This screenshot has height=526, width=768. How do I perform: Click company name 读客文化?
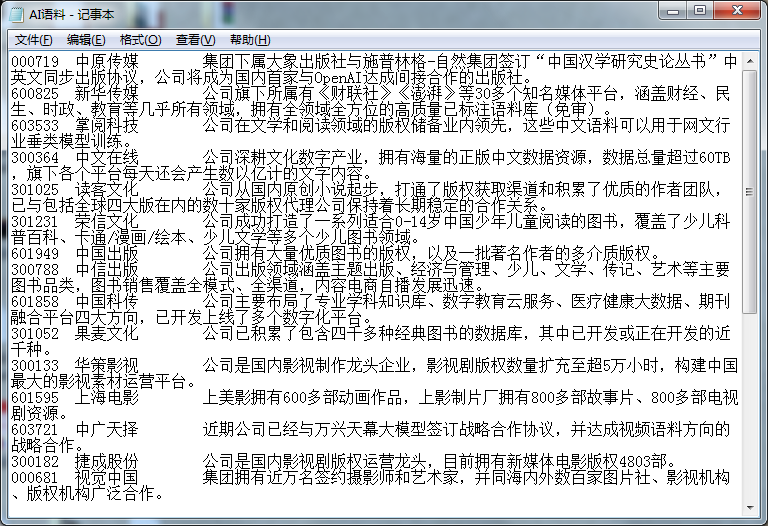coord(107,190)
